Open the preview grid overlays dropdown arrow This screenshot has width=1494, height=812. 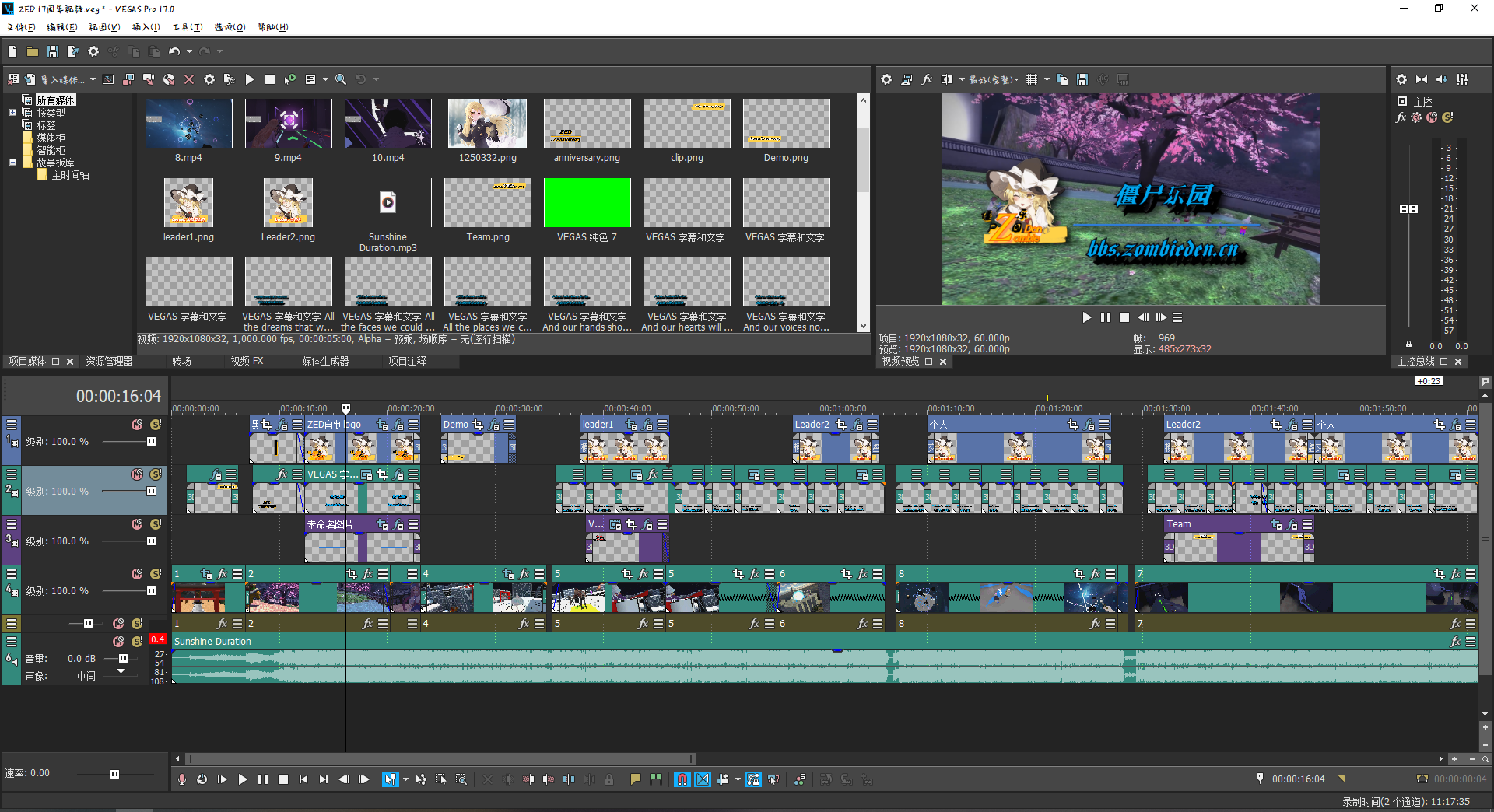[1047, 79]
